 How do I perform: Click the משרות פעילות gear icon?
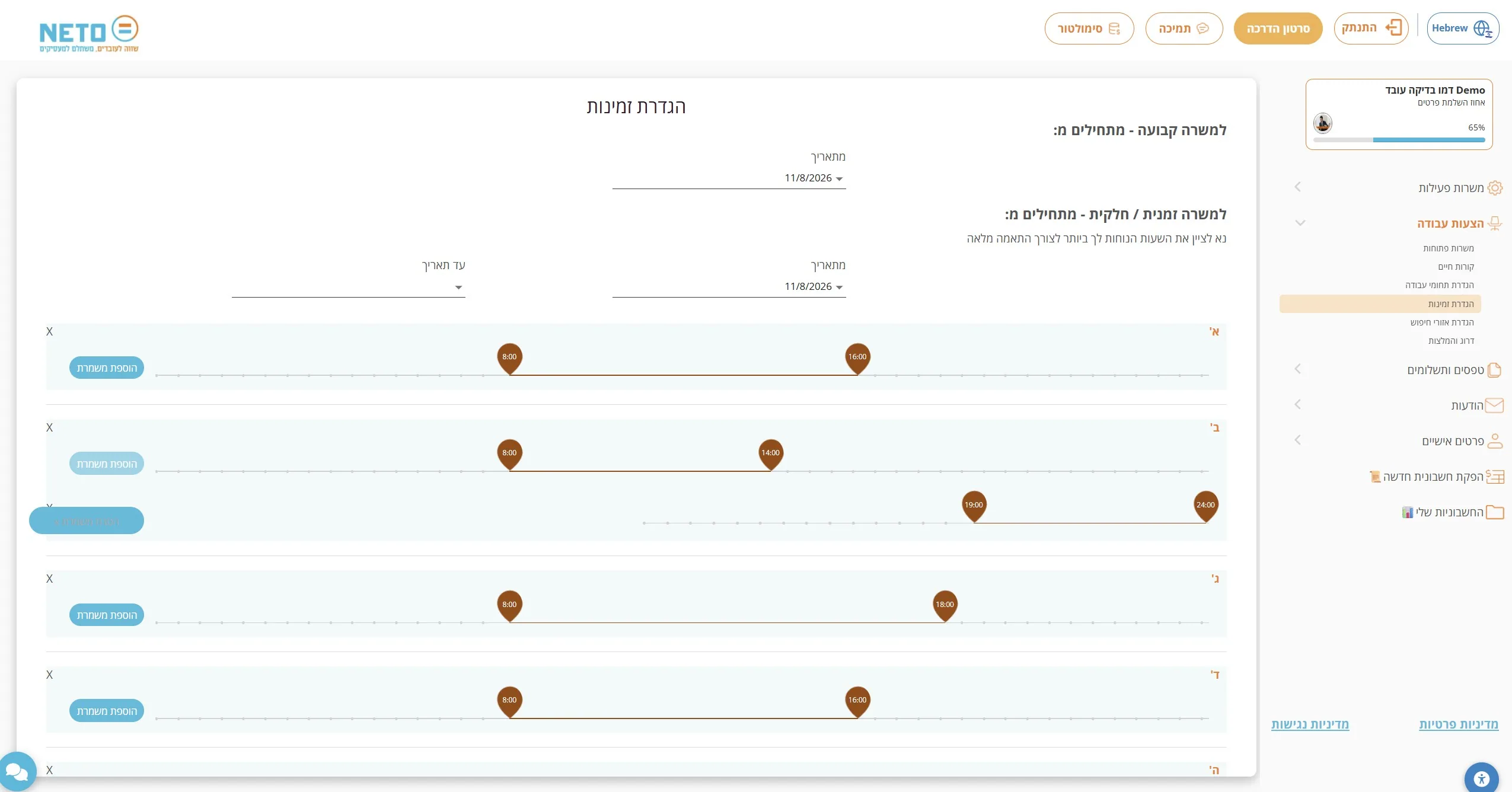tap(1495, 188)
